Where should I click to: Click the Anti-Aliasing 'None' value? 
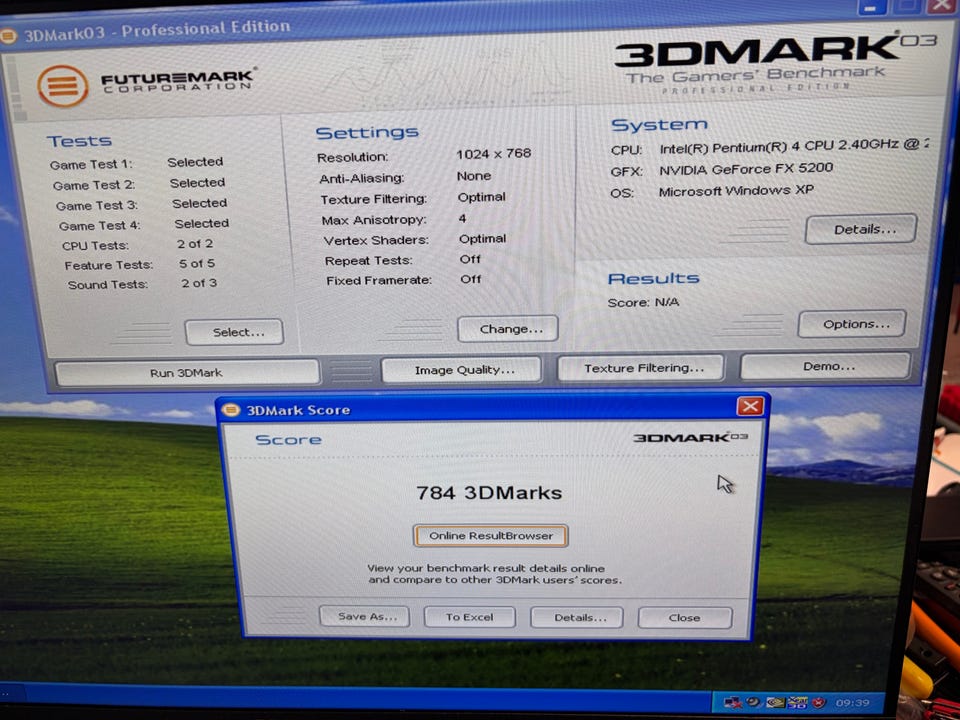tap(474, 176)
